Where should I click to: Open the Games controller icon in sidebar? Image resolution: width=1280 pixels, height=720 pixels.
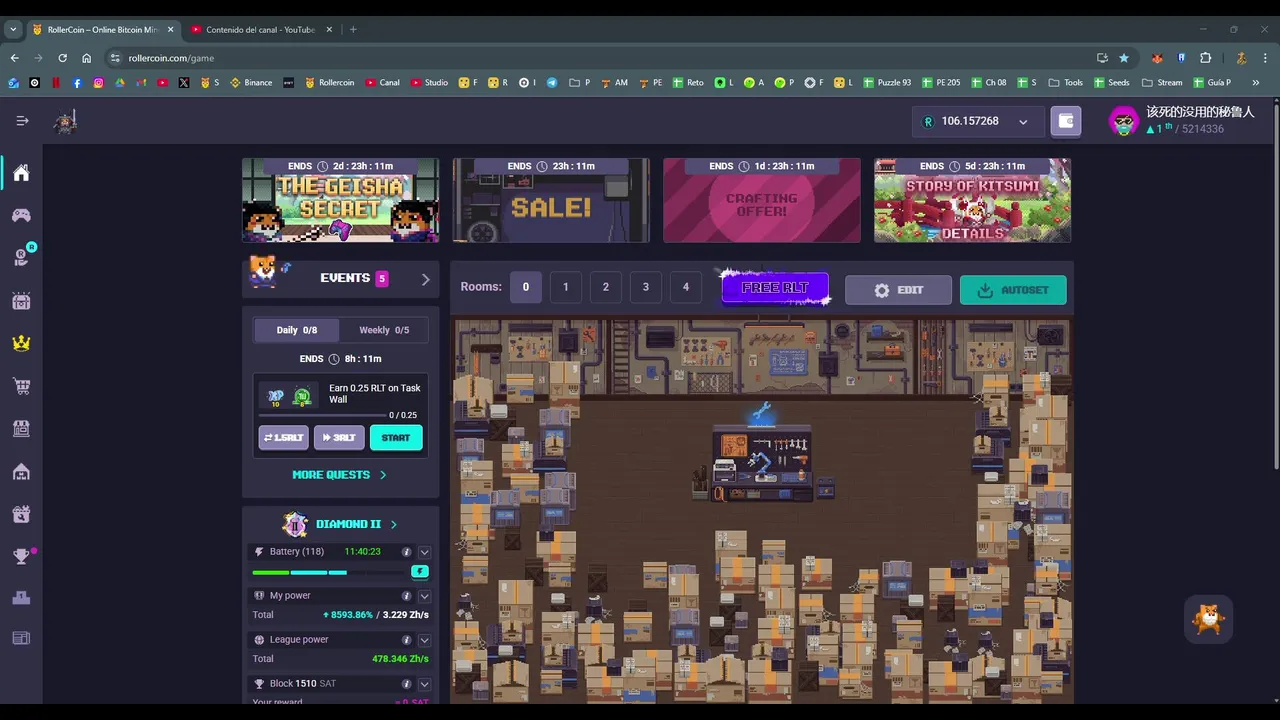pyautogui.click(x=21, y=215)
